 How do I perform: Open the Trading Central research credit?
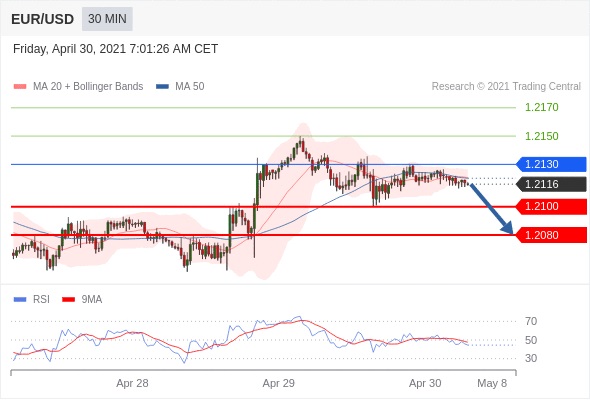pos(506,87)
